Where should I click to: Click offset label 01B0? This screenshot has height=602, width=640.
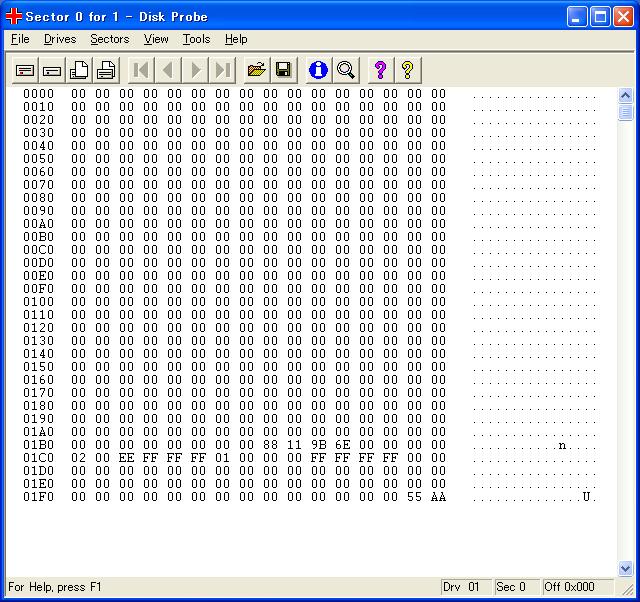38,445
